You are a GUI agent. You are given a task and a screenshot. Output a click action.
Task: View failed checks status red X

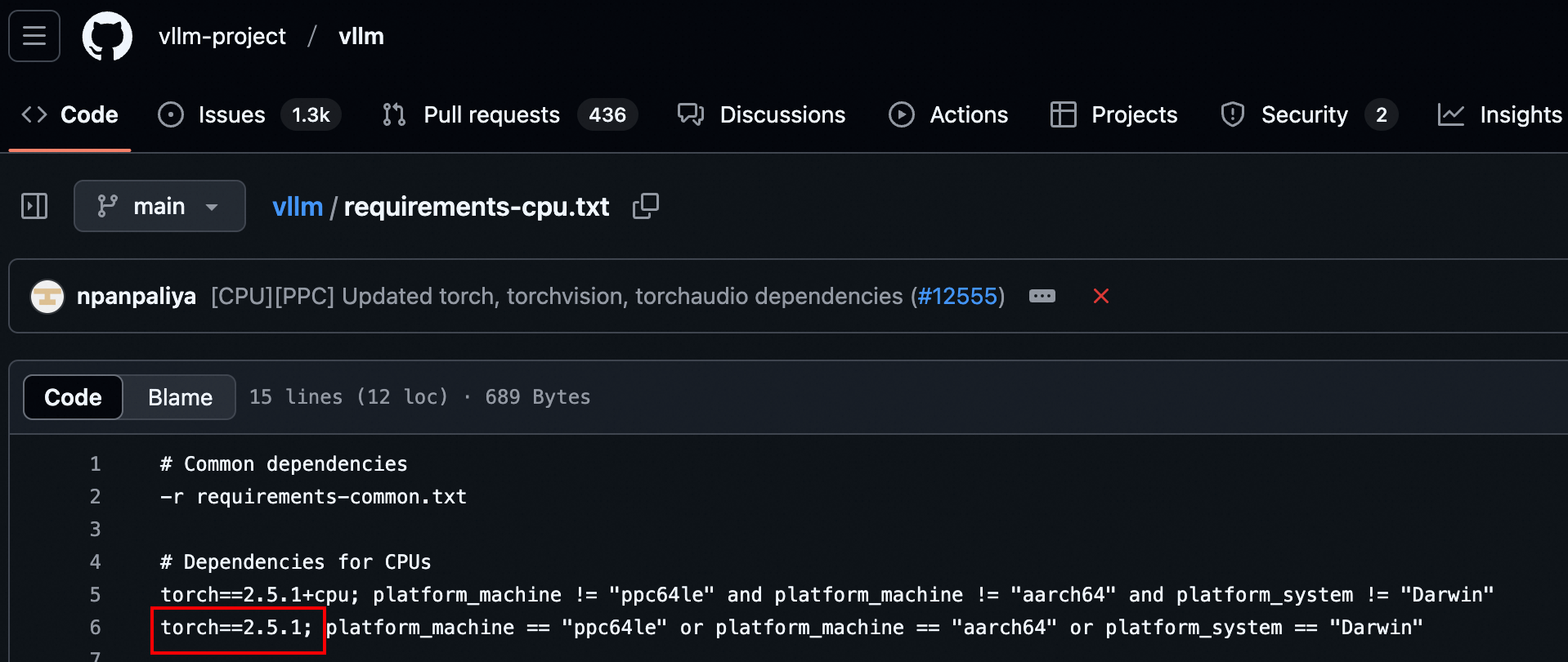tap(1101, 296)
